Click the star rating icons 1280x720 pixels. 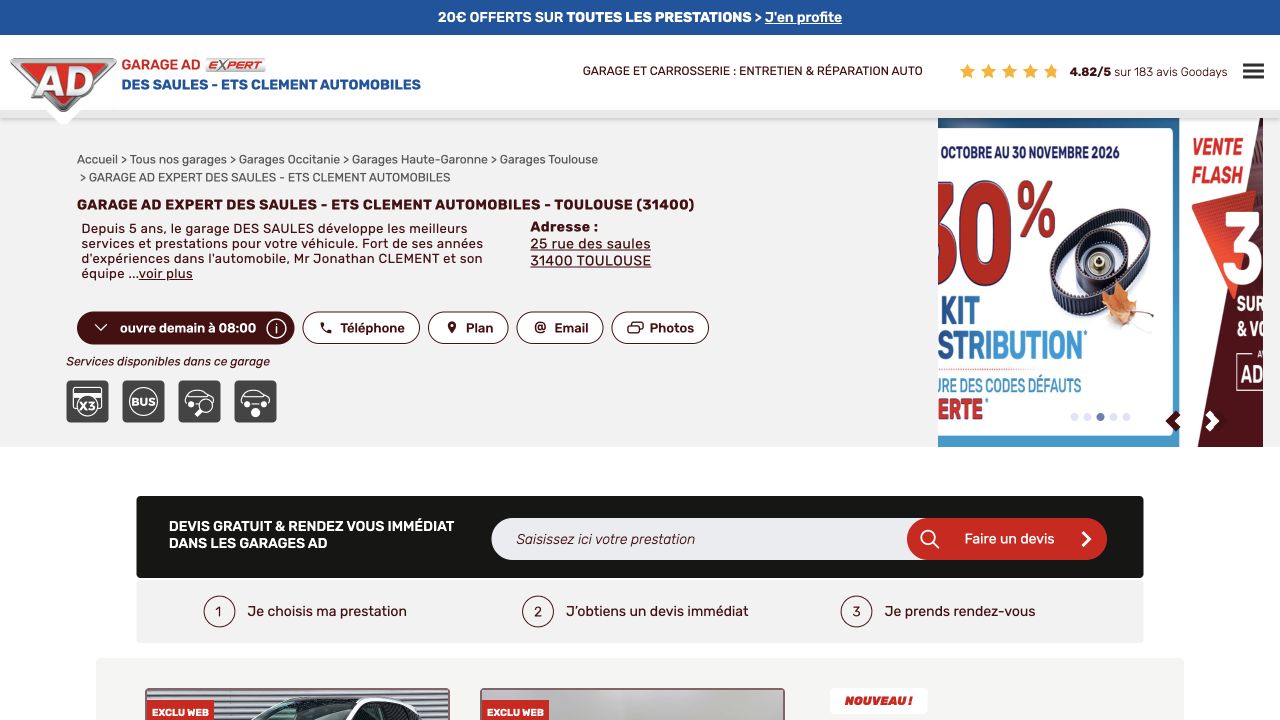(1009, 71)
